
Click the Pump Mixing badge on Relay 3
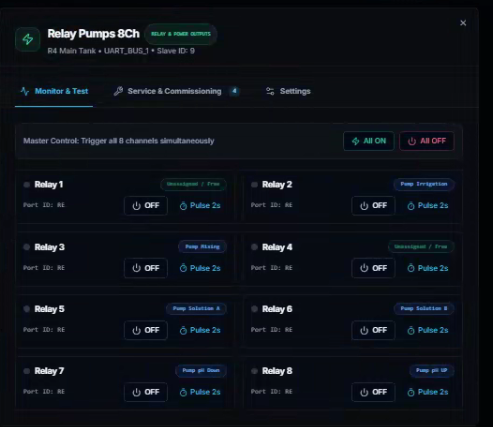pyautogui.click(x=202, y=247)
